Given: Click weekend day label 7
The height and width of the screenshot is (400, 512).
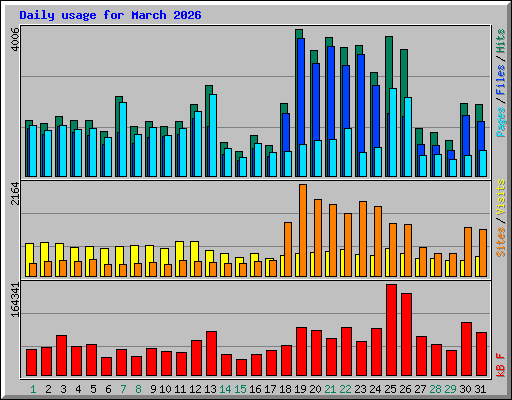Looking at the screenshot, I should (123, 389).
